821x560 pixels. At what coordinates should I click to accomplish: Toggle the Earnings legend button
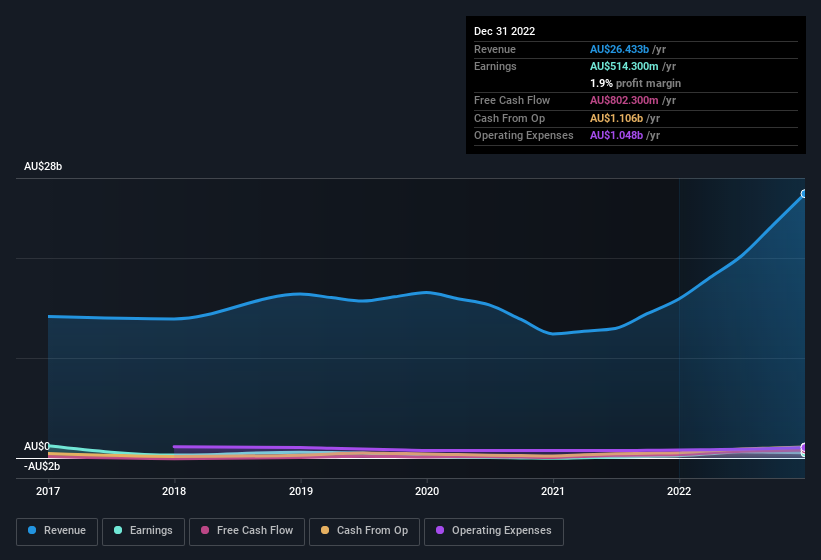pyautogui.click(x=143, y=531)
